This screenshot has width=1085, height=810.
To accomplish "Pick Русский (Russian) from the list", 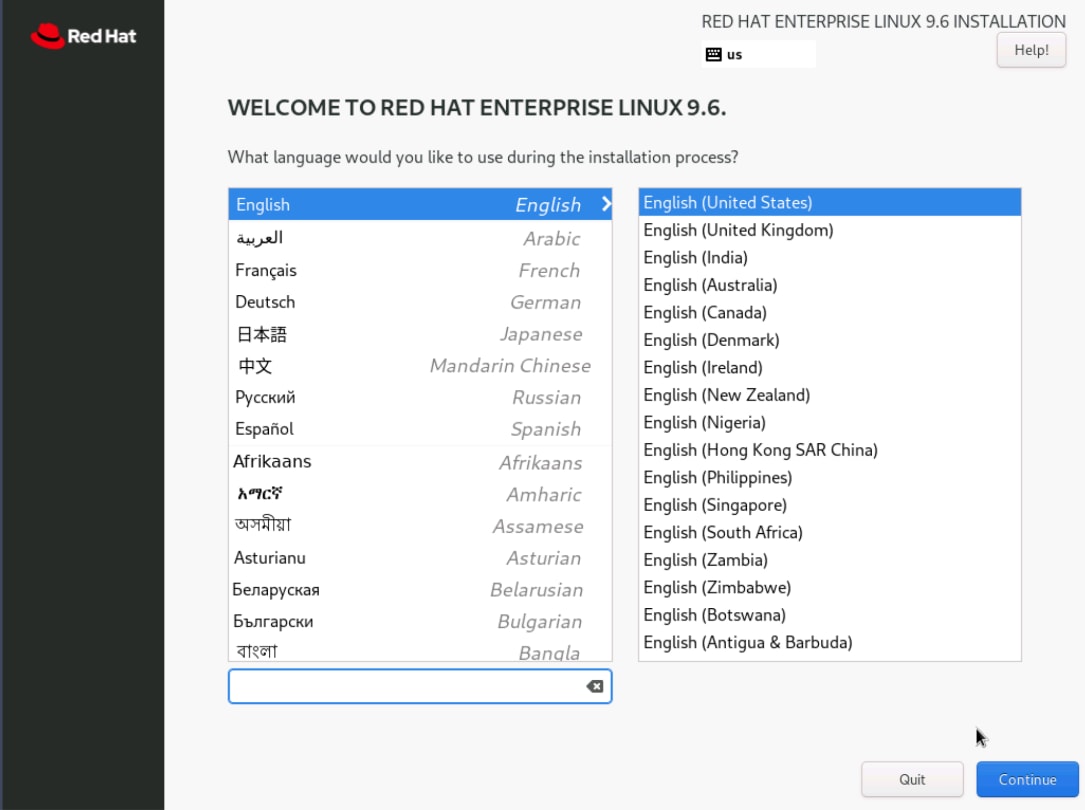I will click(x=420, y=397).
